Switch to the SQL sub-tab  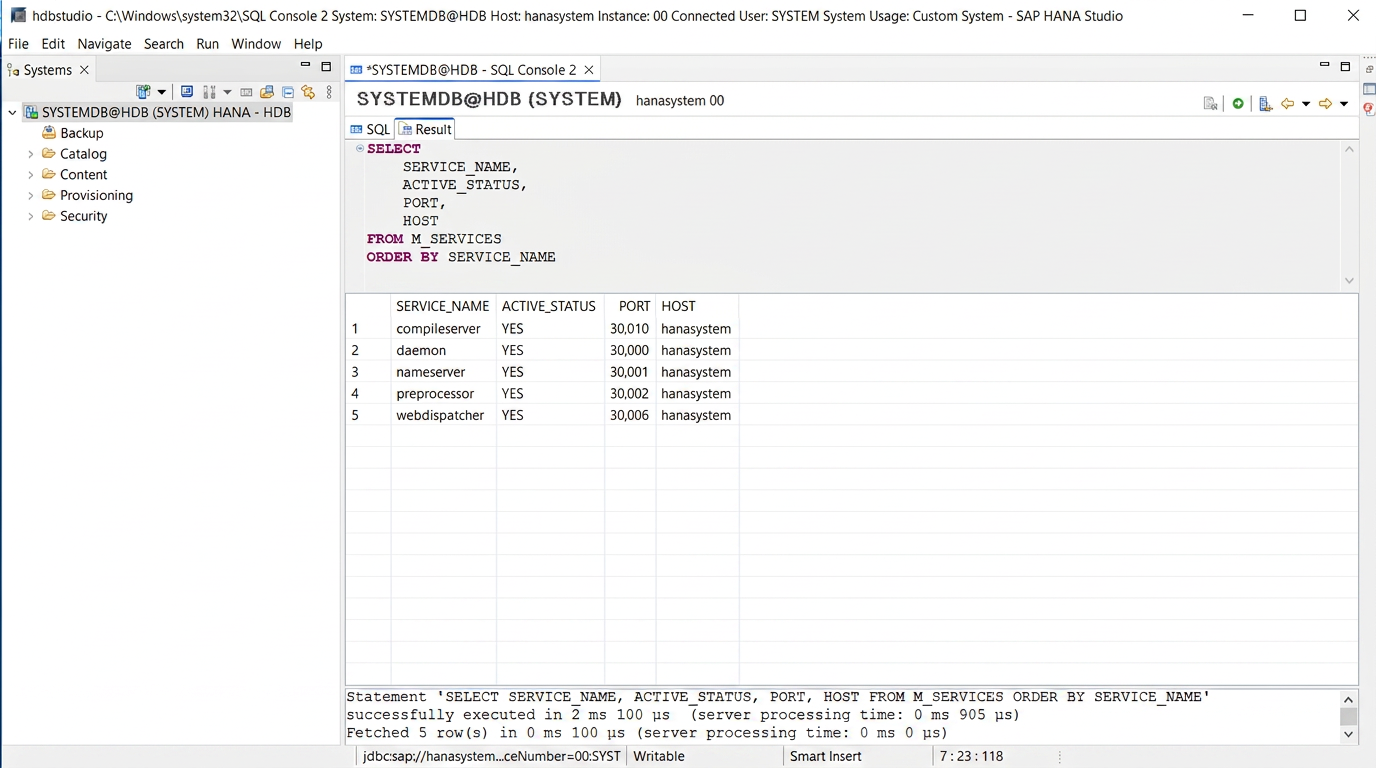click(x=370, y=129)
